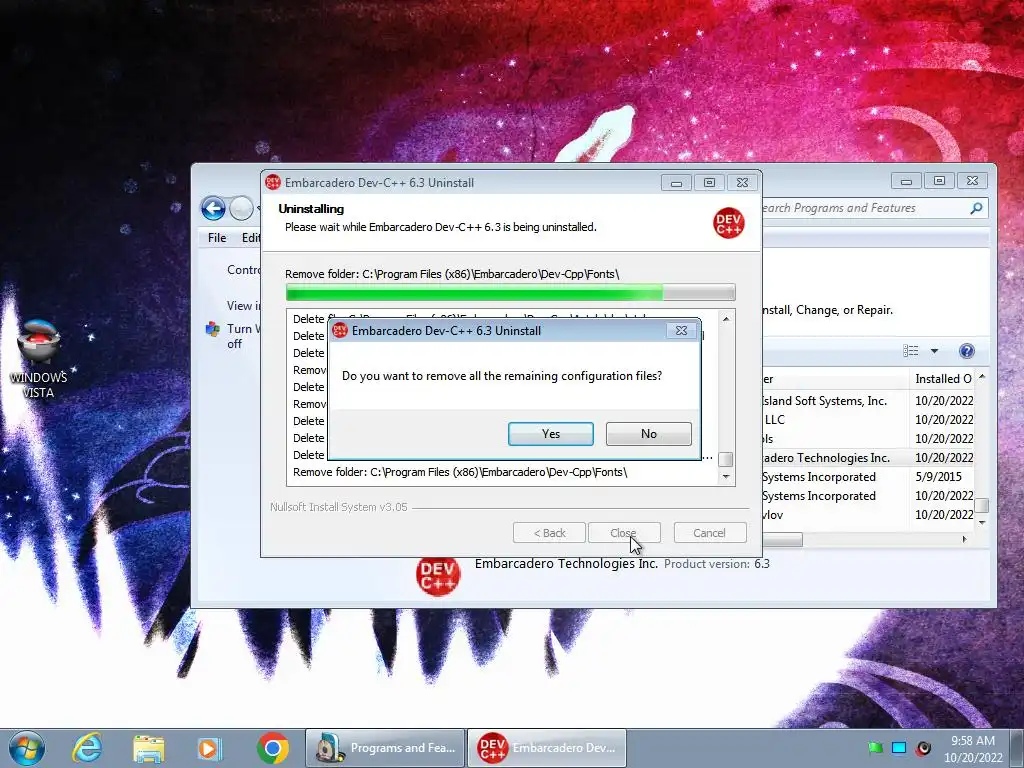
Task: Open File menu in Programs and Features
Action: coord(217,238)
